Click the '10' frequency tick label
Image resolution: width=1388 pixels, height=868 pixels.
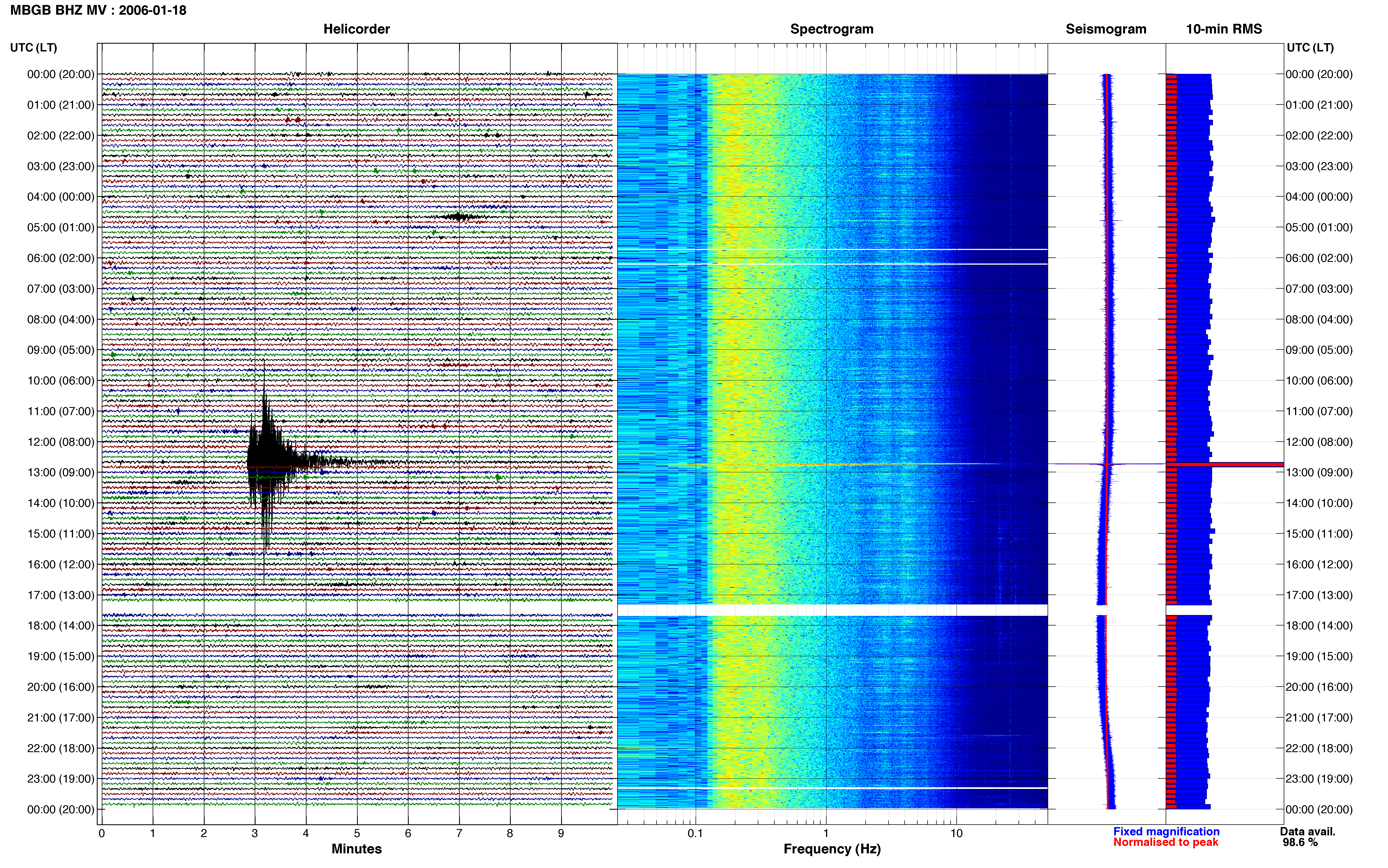click(x=956, y=833)
